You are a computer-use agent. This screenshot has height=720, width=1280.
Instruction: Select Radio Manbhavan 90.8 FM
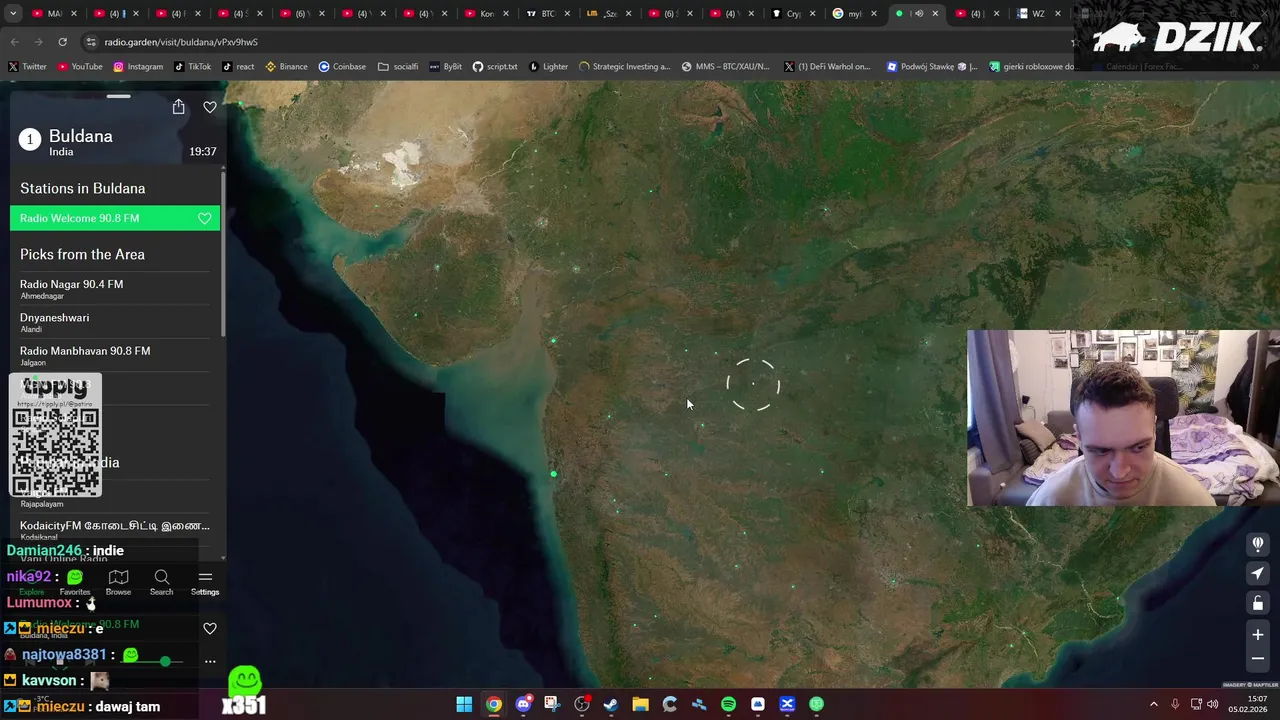click(x=115, y=356)
